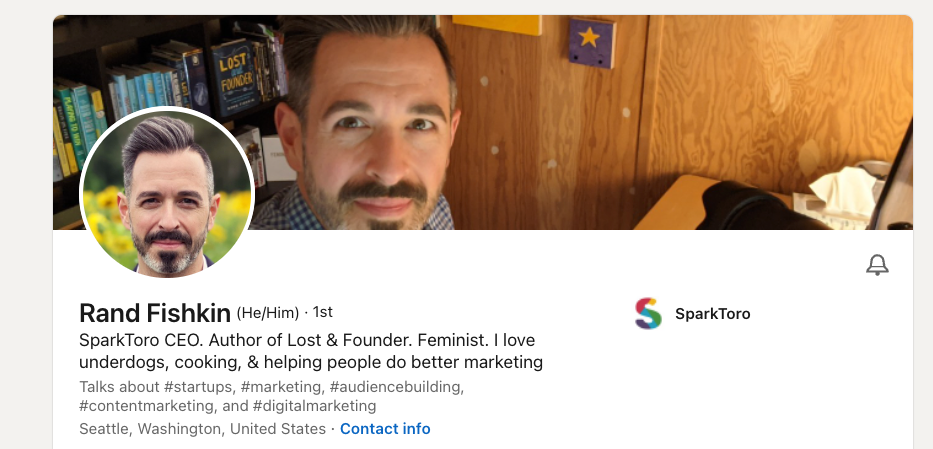This screenshot has width=933, height=449.
Task: Open the SparkToro company name link
Action: 712,314
